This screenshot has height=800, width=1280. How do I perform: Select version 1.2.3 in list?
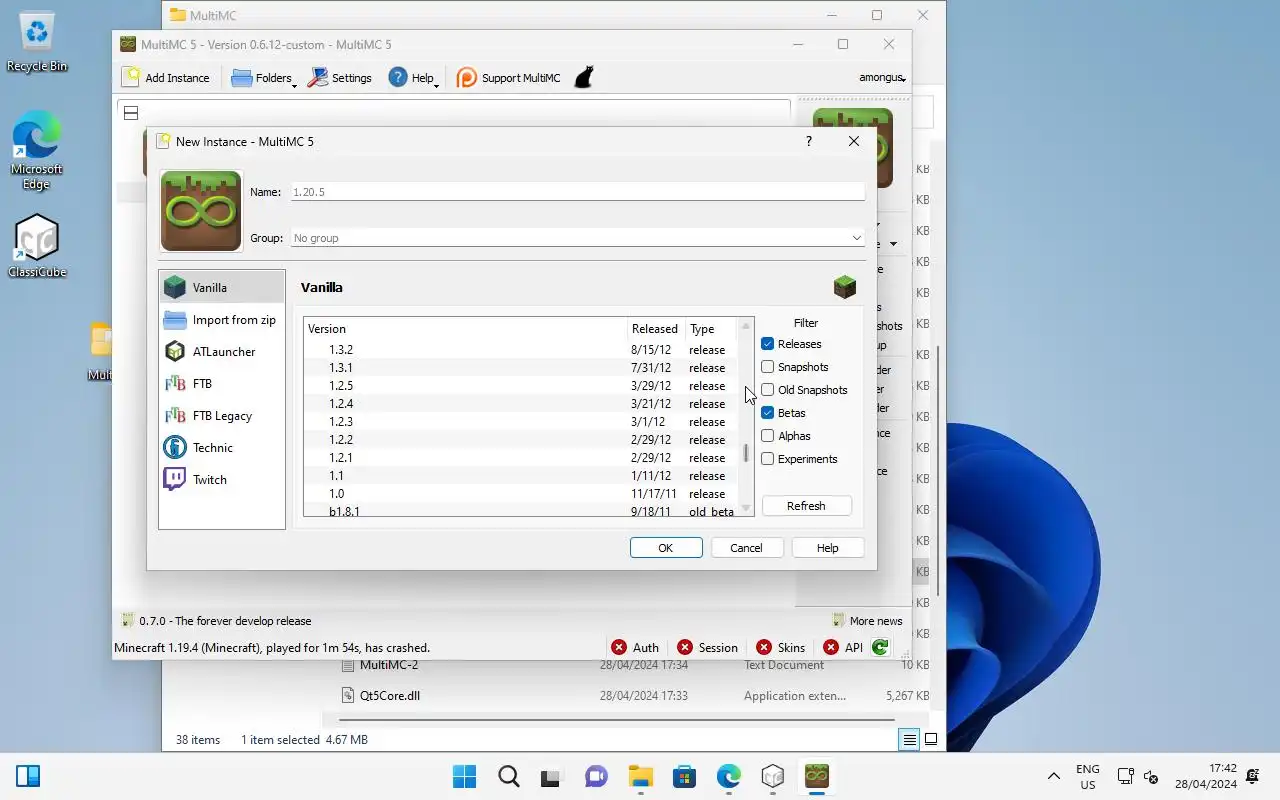521,422
